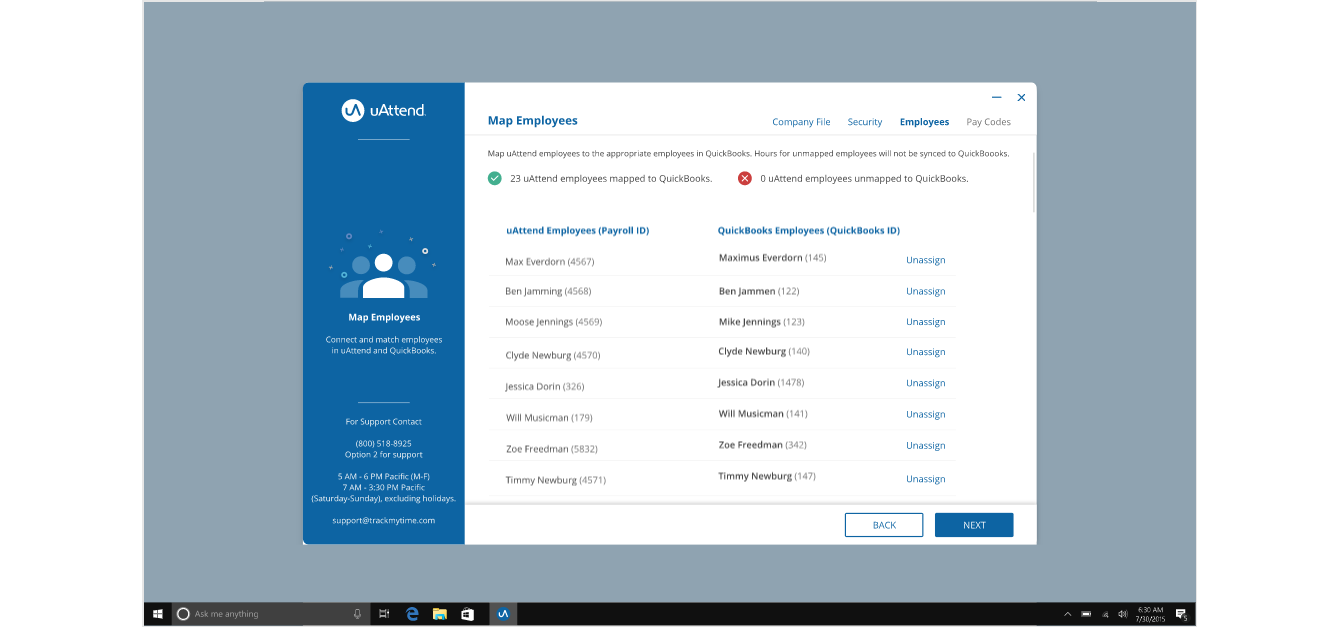
Task: Switch to the Pay Codes tab
Action: tap(988, 122)
